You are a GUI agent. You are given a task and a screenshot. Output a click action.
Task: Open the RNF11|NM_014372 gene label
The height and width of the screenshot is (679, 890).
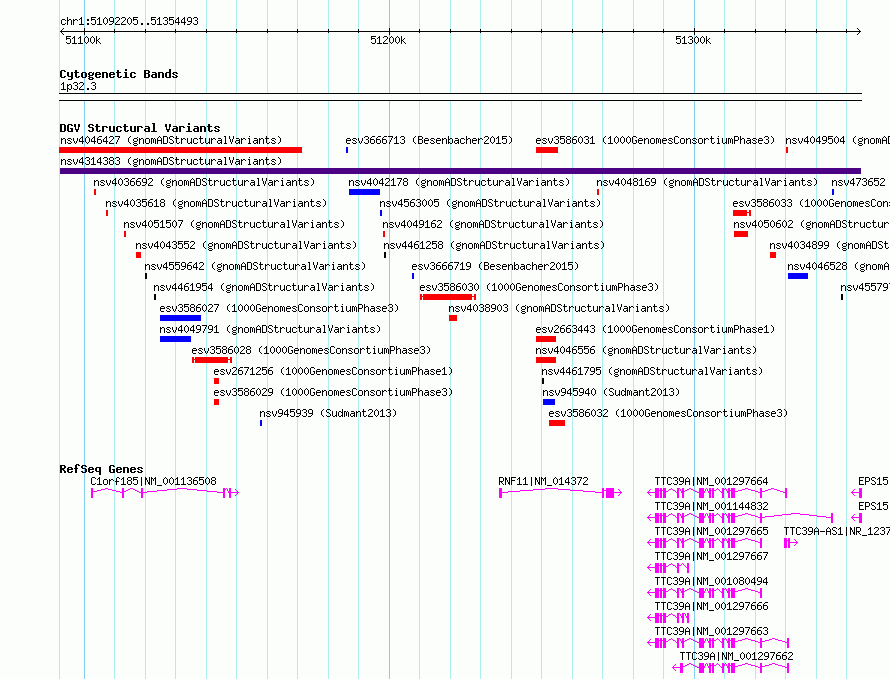[543, 481]
